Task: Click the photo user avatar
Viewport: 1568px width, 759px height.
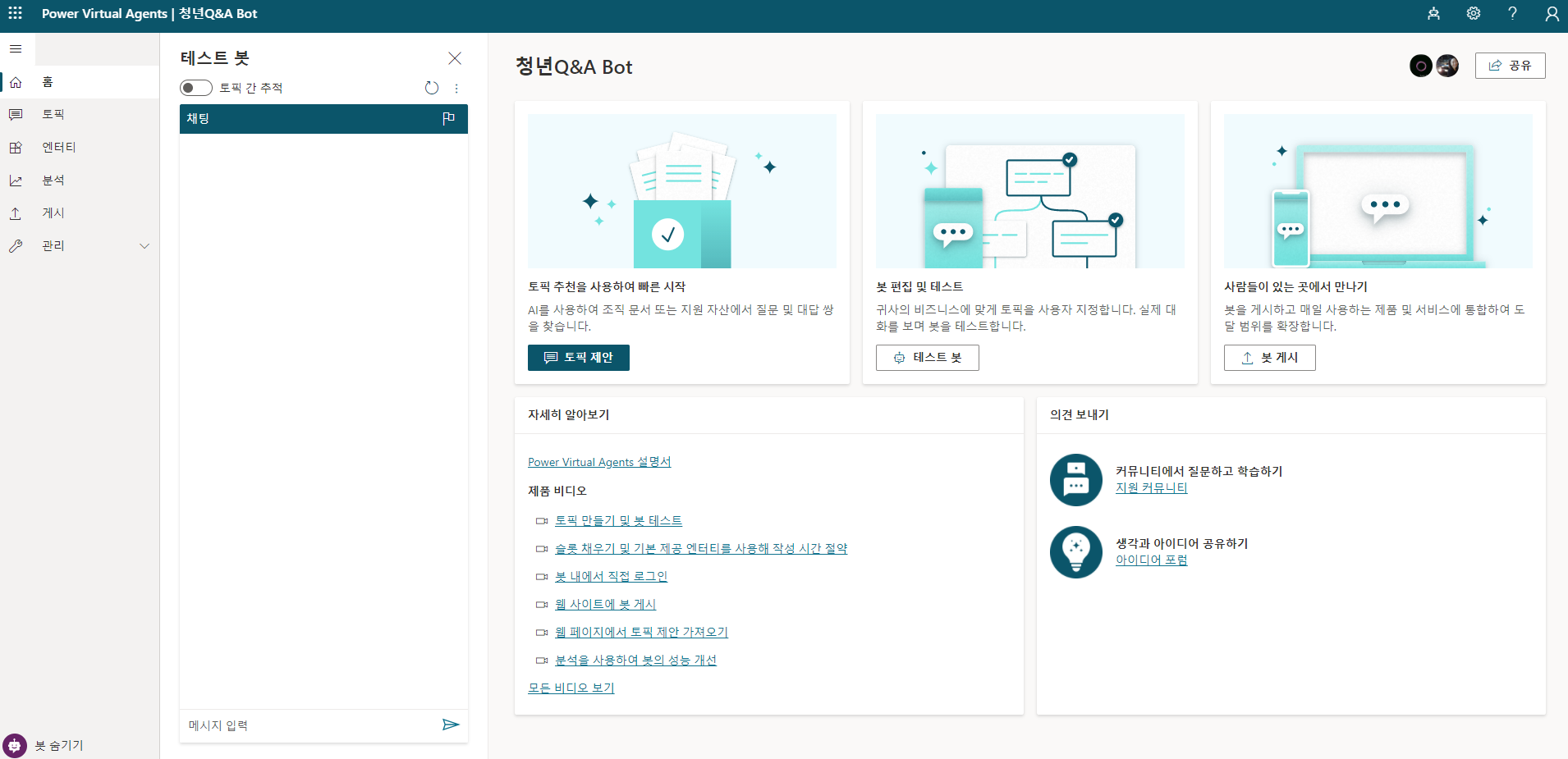Action: [x=1447, y=66]
